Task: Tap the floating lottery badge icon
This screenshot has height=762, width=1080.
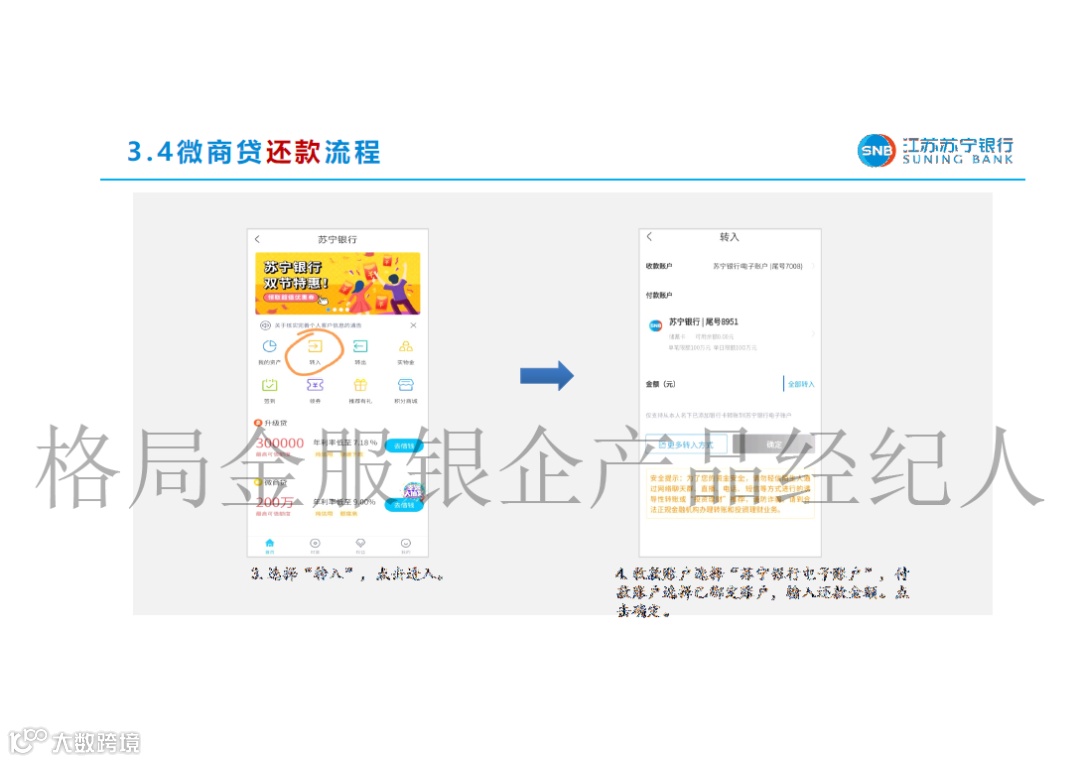Action: click(413, 491)
